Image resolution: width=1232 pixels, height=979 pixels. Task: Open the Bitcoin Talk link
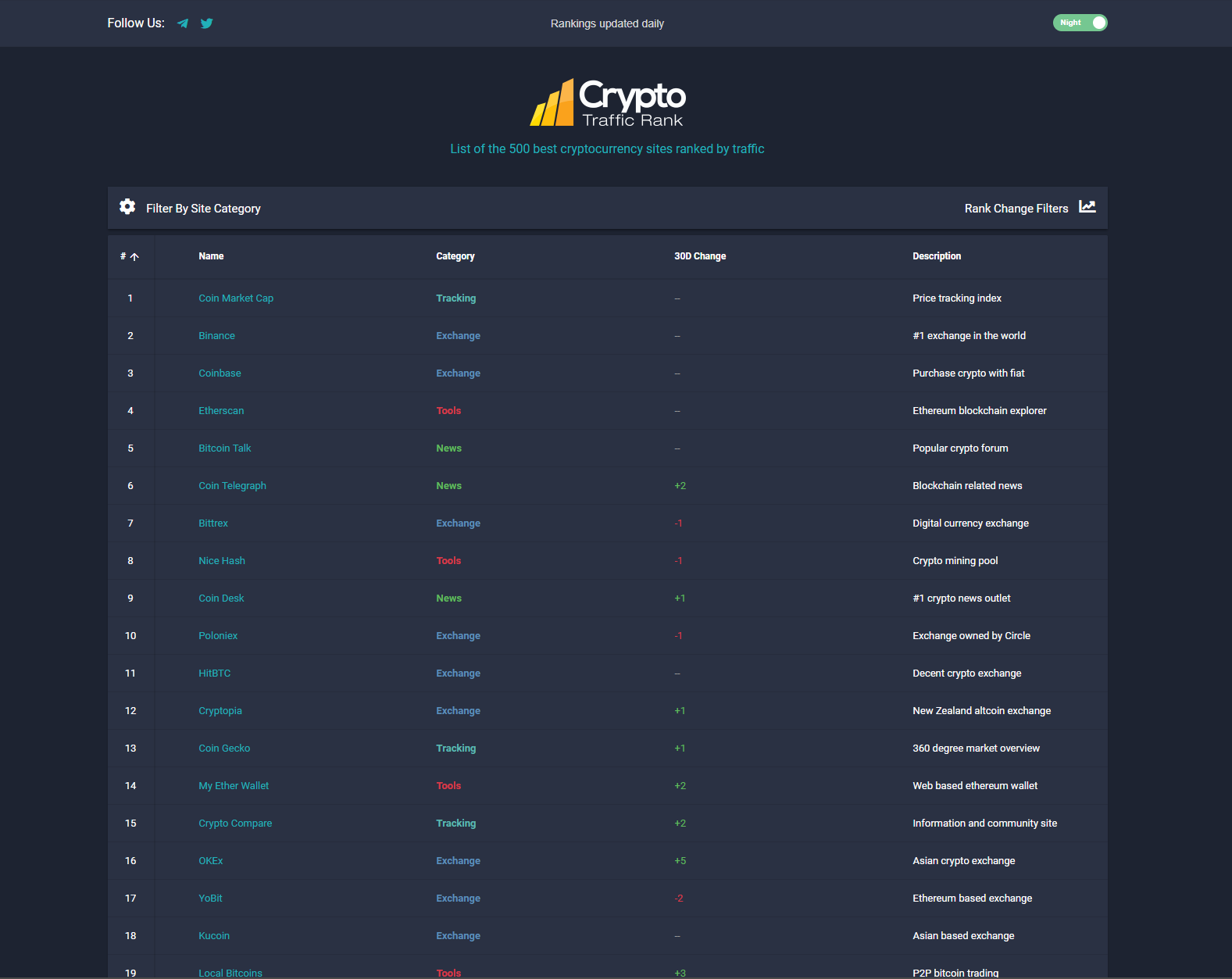click(225, 448)
